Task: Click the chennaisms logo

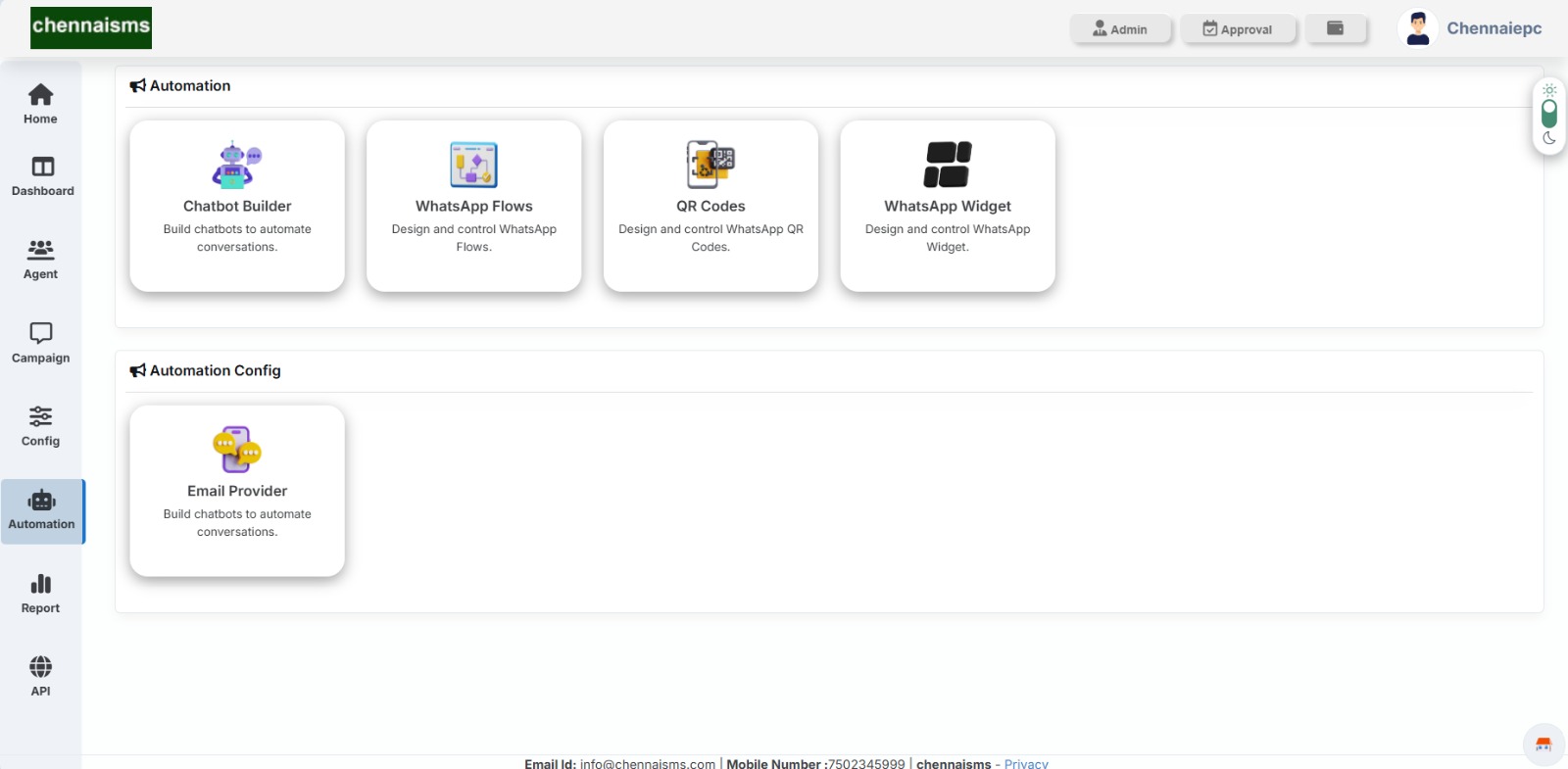Action: 91,27
